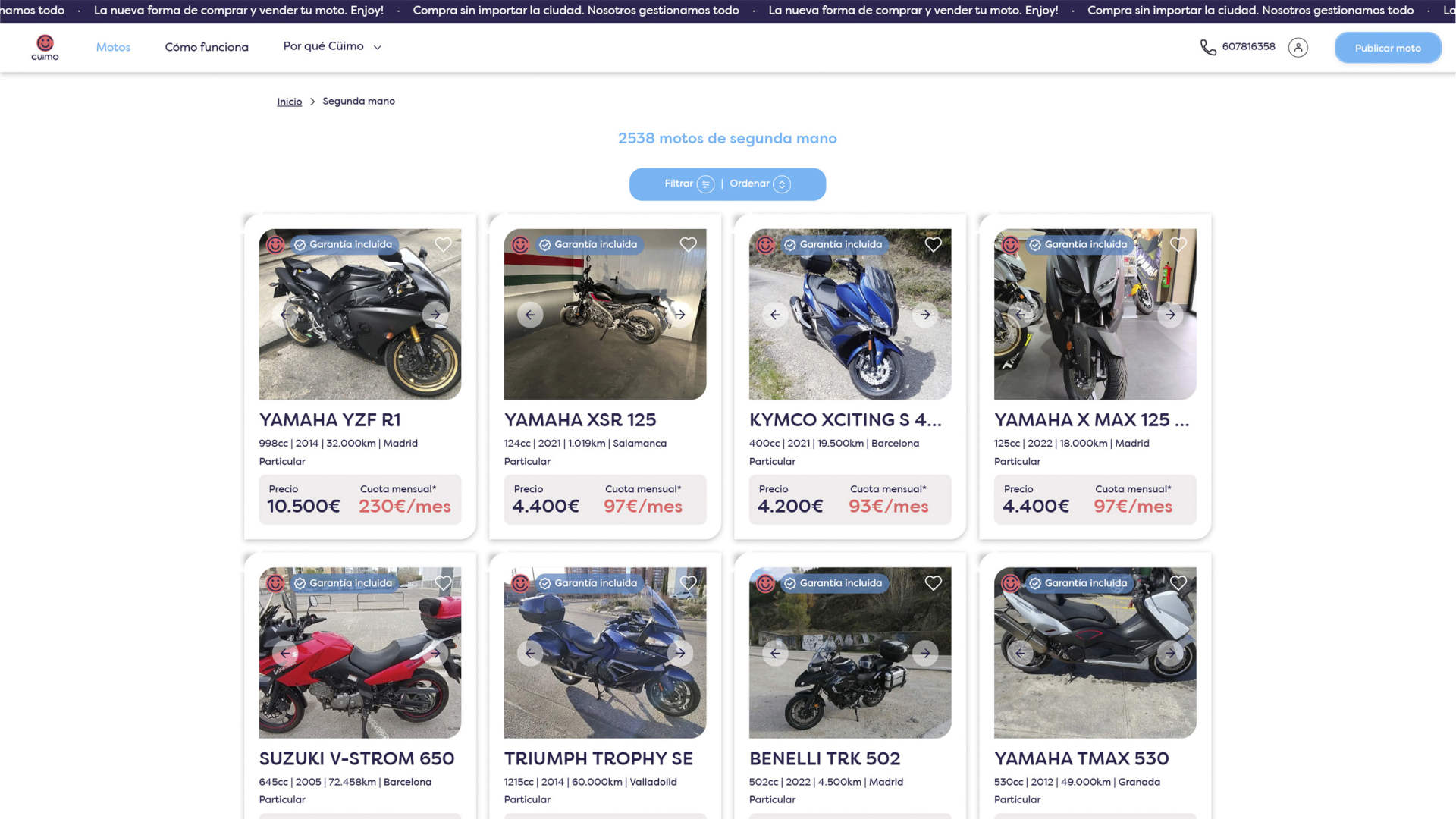Image resolution: width=1456 pixels, height=819 pixels.
Task: Show previous photo of Yamaha X Max 125
Action: tap(1020, 314)
